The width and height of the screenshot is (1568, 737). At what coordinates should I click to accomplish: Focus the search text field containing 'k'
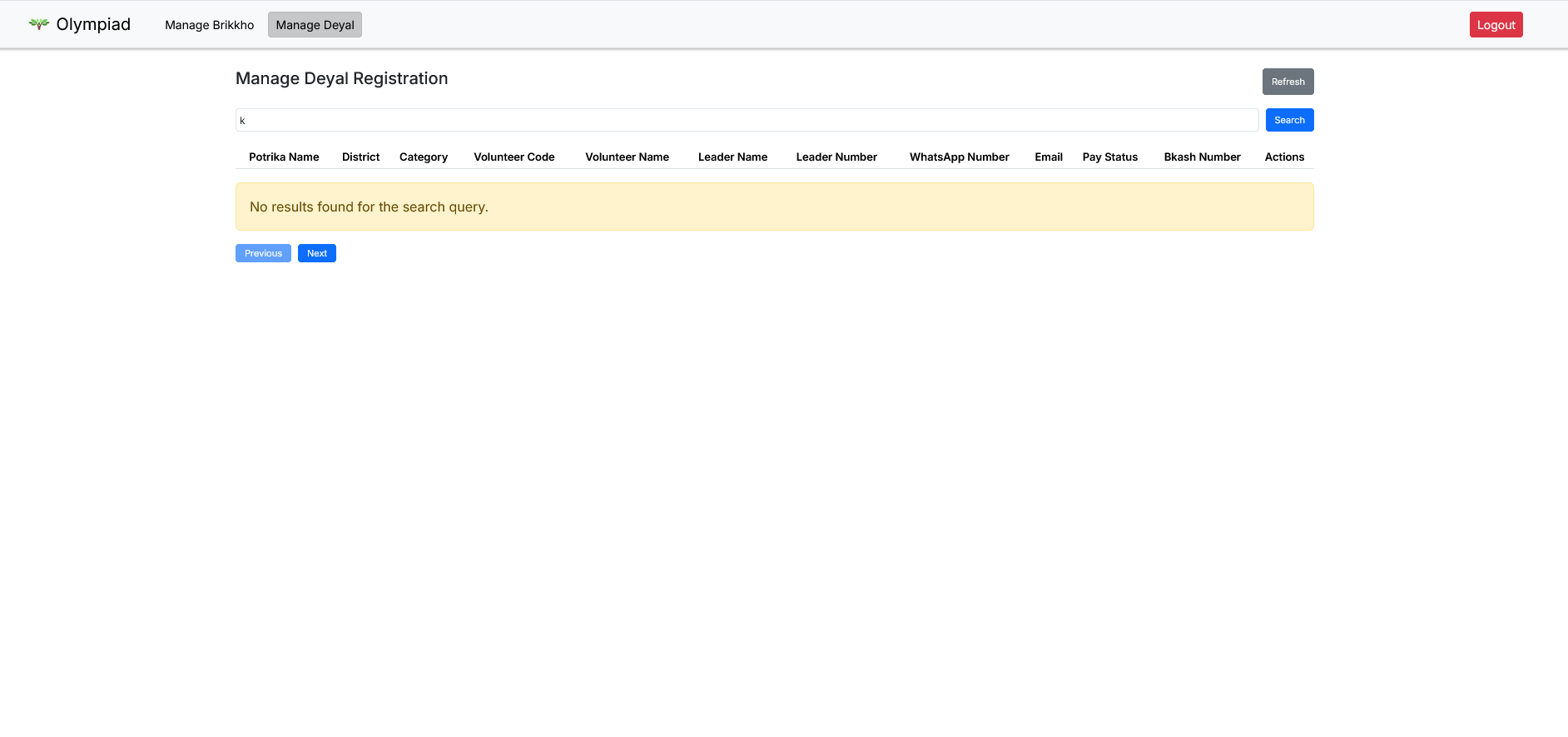(x=747, y=120)
